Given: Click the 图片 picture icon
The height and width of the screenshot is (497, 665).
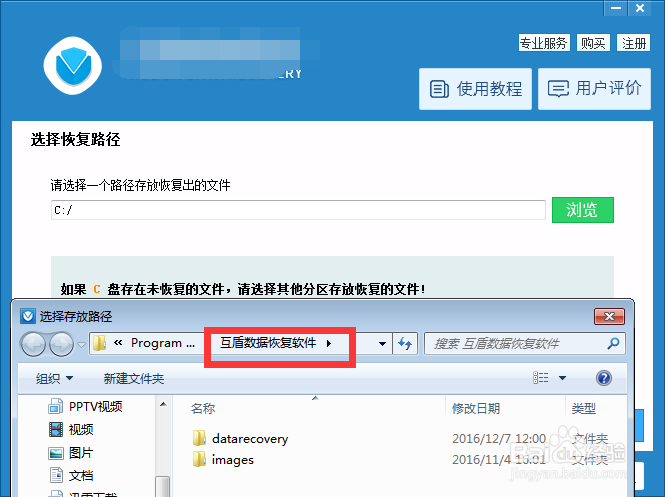Looking at the screenshot, I should point(56,453).
